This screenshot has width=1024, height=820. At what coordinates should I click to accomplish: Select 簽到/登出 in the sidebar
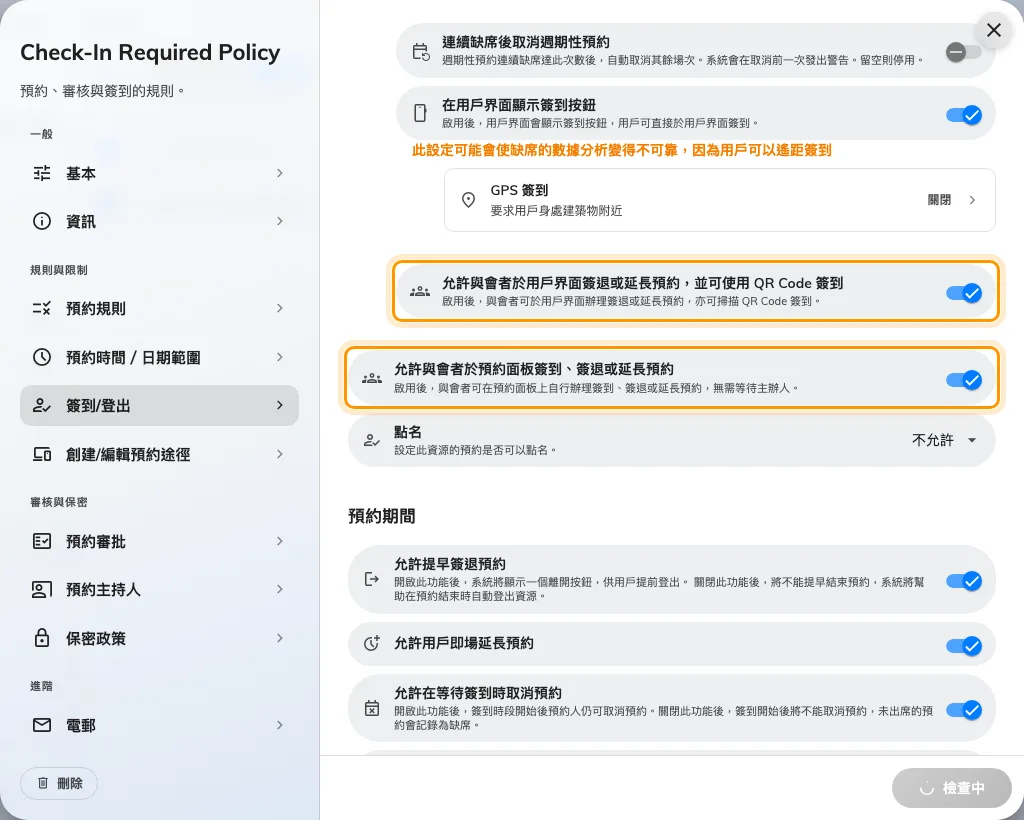point(159,405)
